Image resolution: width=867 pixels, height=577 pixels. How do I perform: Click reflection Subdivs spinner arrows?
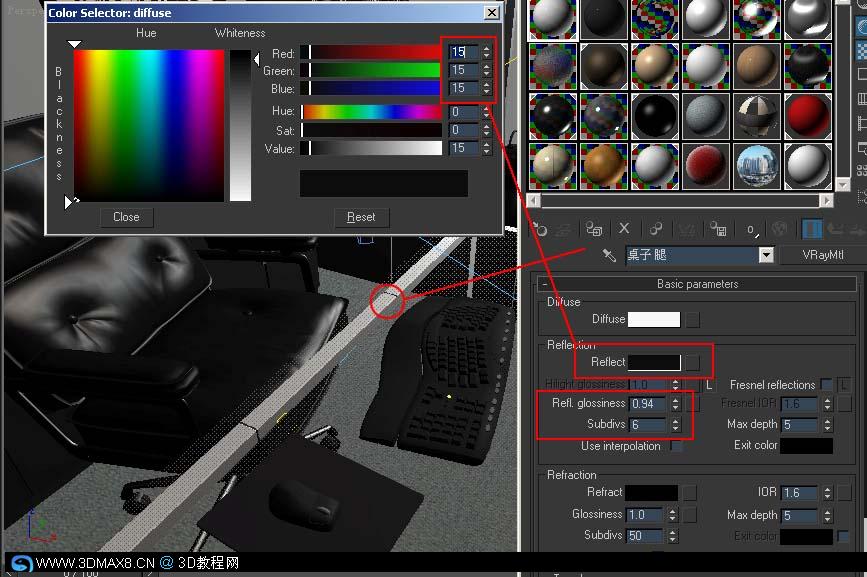pyautogui.click(x=675, y=424)
